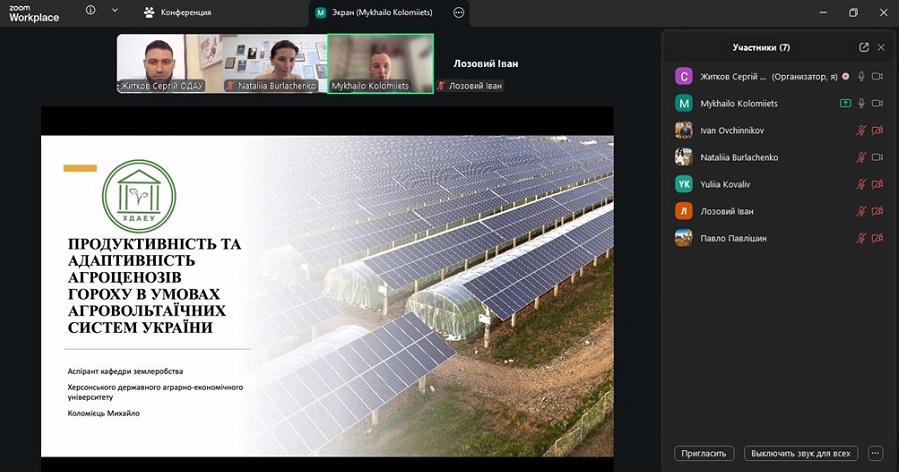Screen dimensions: 899x472
Task: Click Nataliia Burlachenko's camera icon
Action: 877,157
